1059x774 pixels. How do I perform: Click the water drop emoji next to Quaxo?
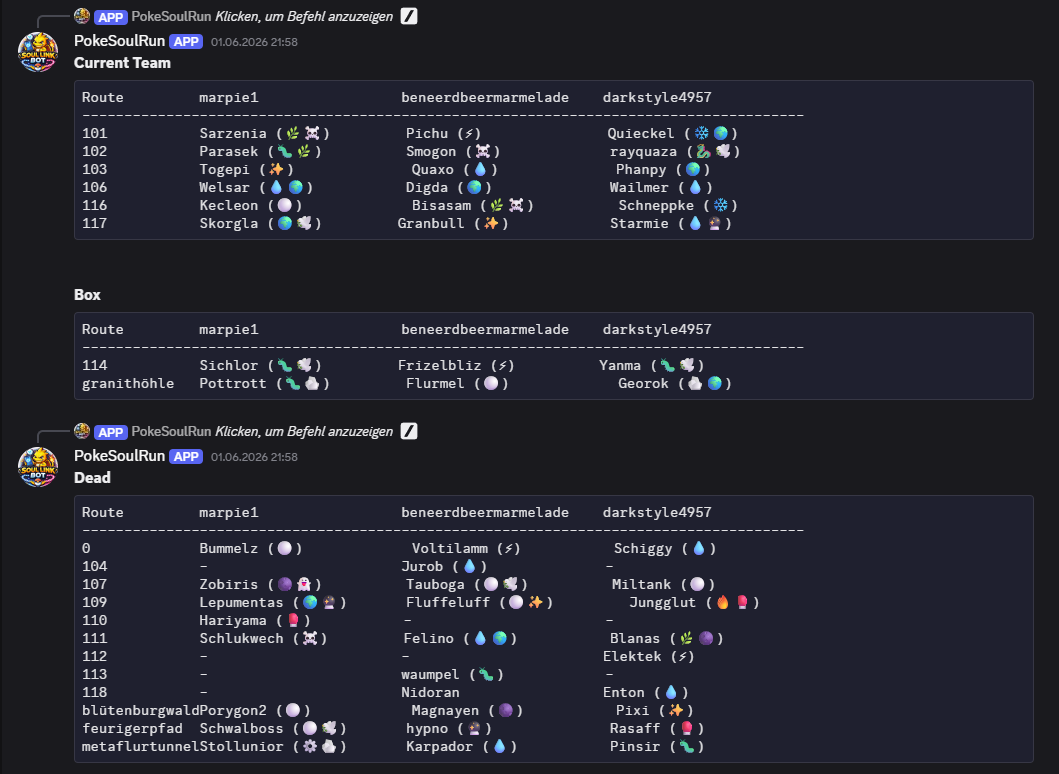(x=480, y=170)
